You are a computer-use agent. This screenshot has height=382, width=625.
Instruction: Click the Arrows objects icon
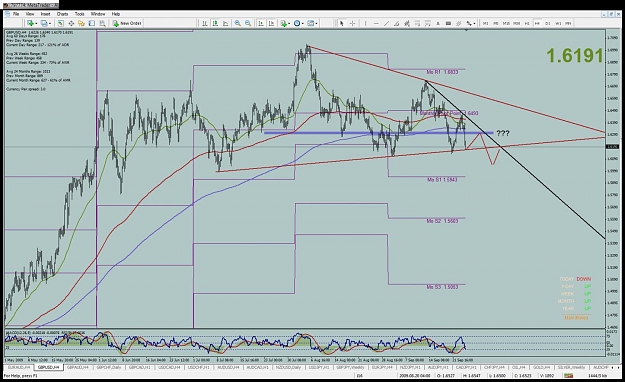point(469,24)
